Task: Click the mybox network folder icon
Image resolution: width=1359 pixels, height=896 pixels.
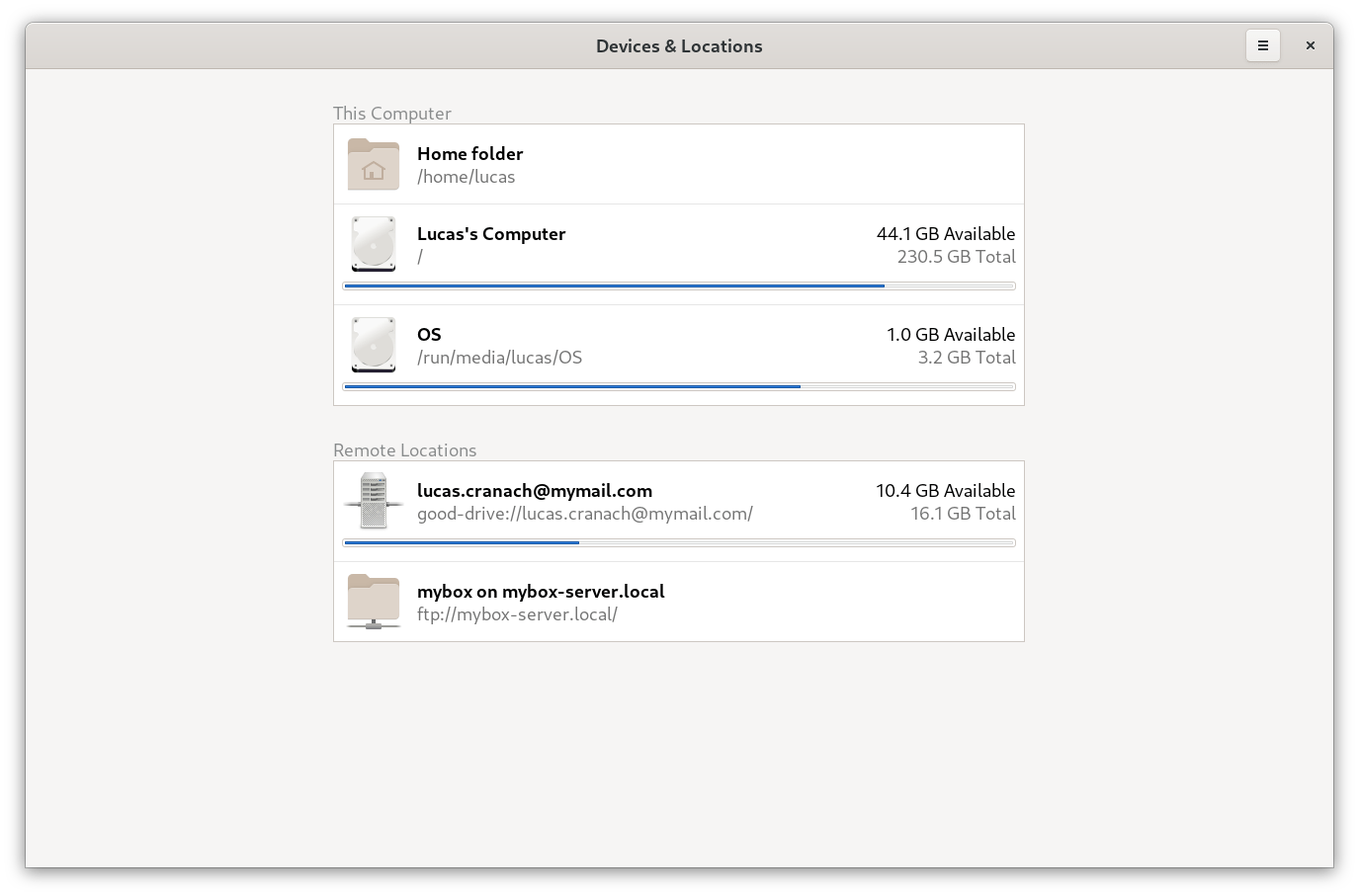Action: tap(374, 602)
